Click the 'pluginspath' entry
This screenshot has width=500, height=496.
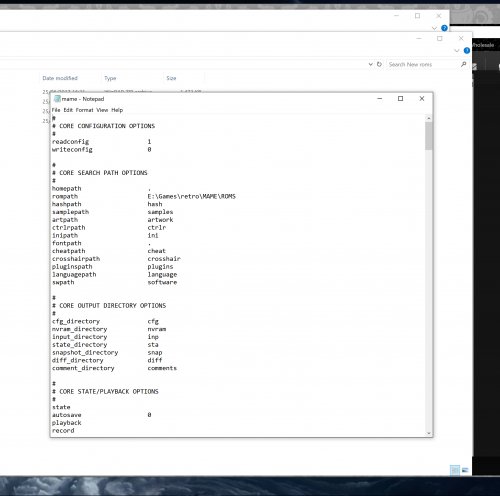click(72, 267)
